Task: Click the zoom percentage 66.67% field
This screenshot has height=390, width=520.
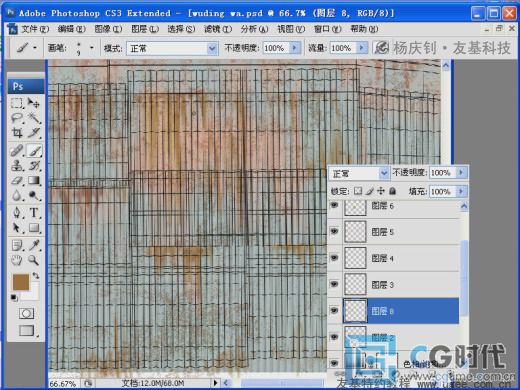Action: [64, 383]
